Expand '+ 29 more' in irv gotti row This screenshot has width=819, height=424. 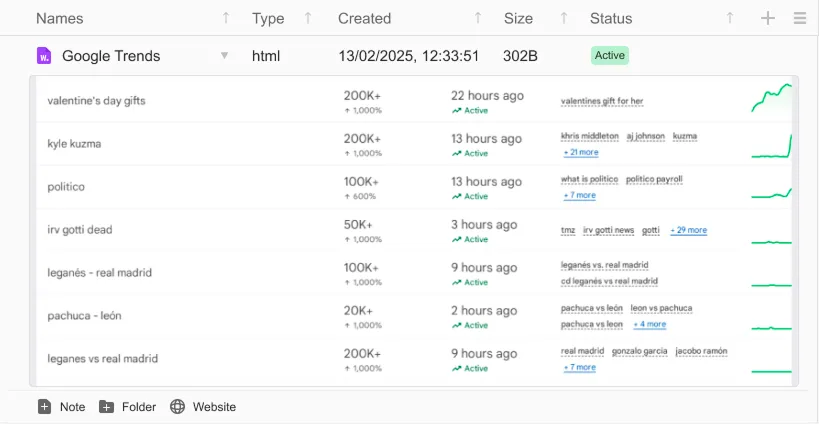click(688, 230)
